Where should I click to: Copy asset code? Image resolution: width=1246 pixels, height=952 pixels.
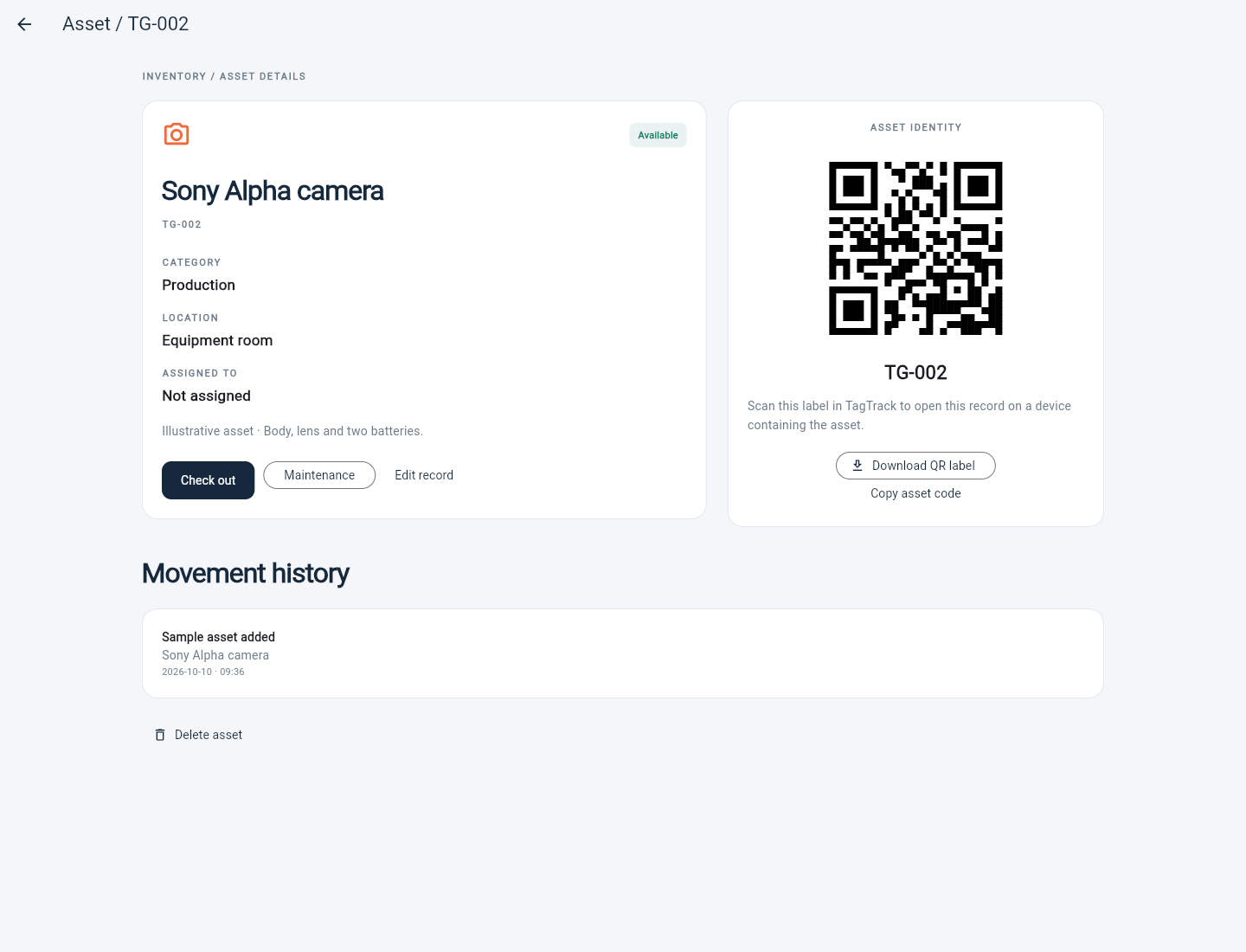[915, 493]
